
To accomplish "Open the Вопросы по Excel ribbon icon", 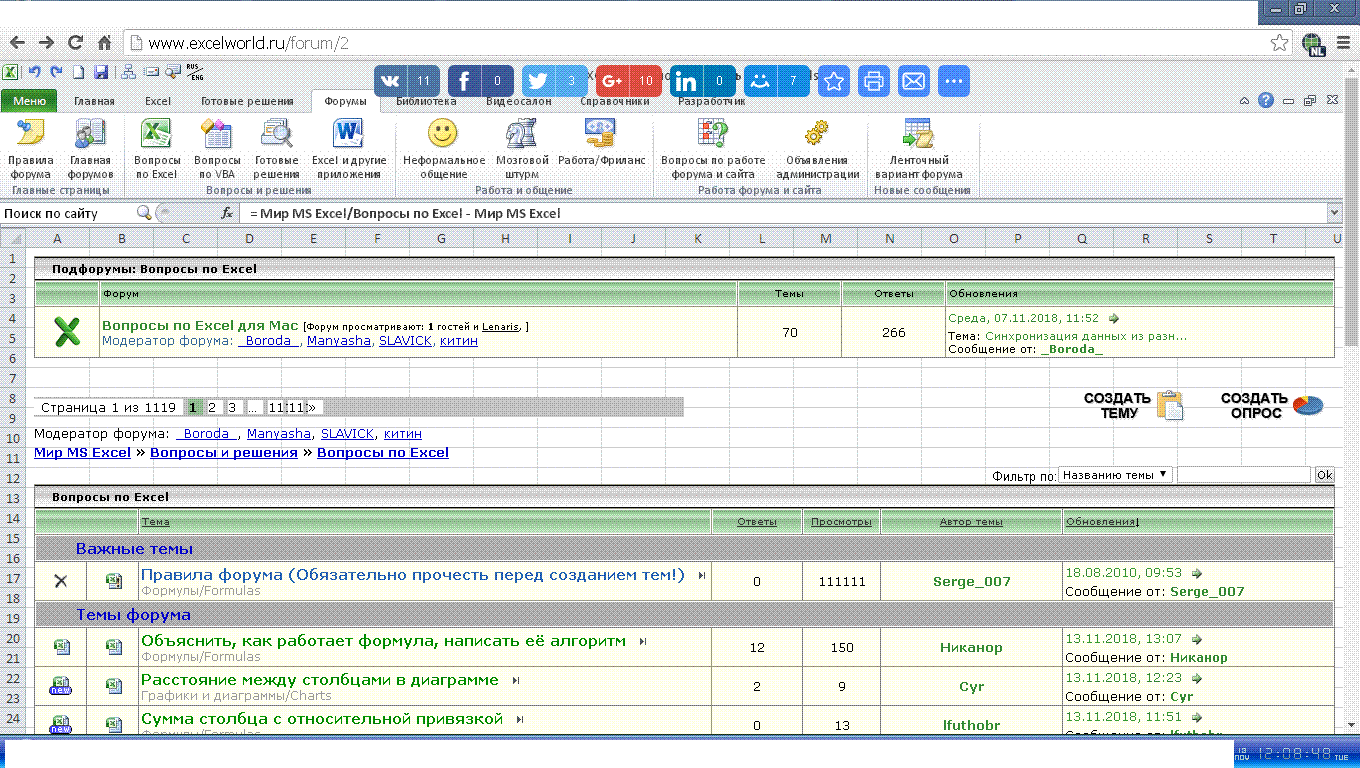I will (157, 133).
